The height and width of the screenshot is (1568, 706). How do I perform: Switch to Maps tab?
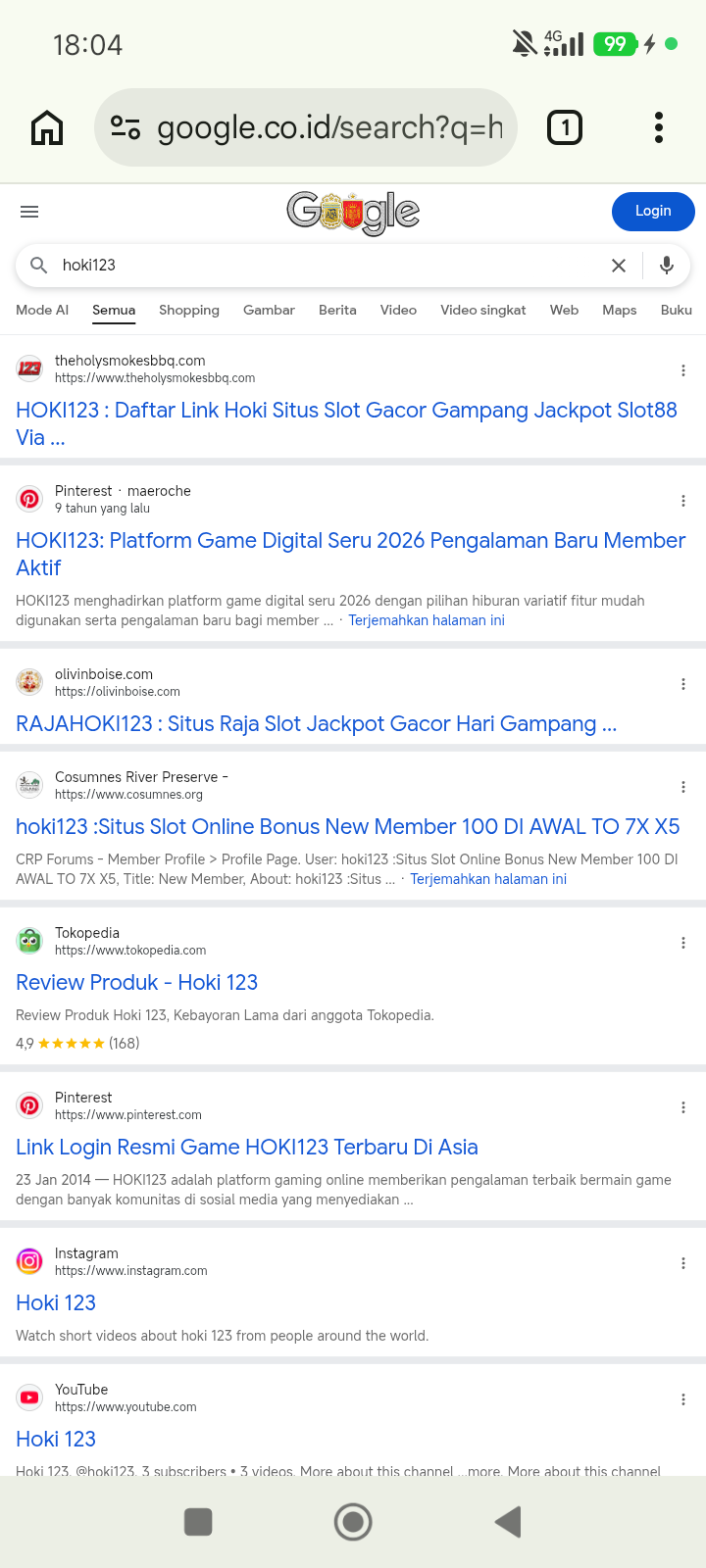coord(620,310)
